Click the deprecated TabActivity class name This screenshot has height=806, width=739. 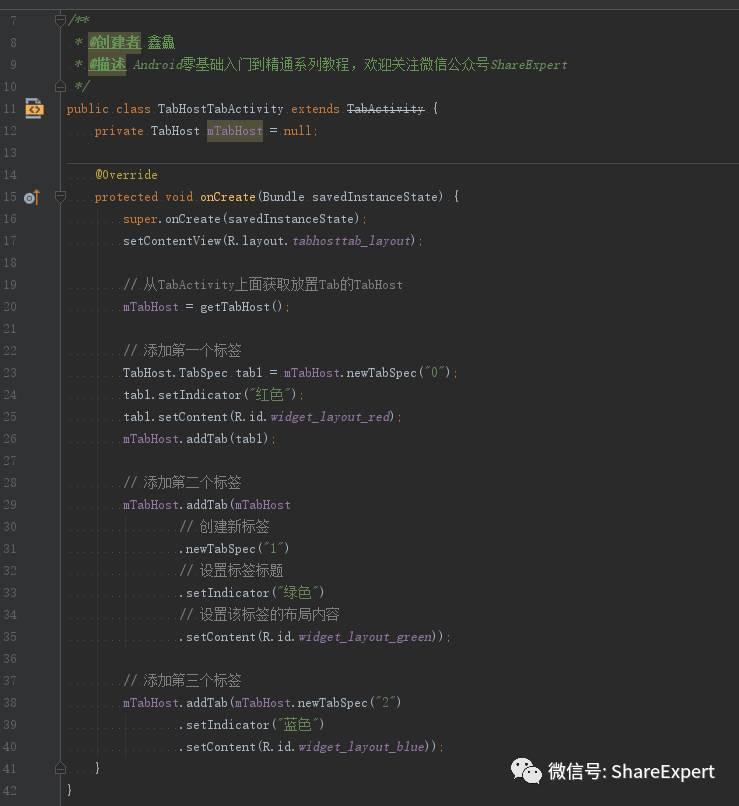click(385, 109)
